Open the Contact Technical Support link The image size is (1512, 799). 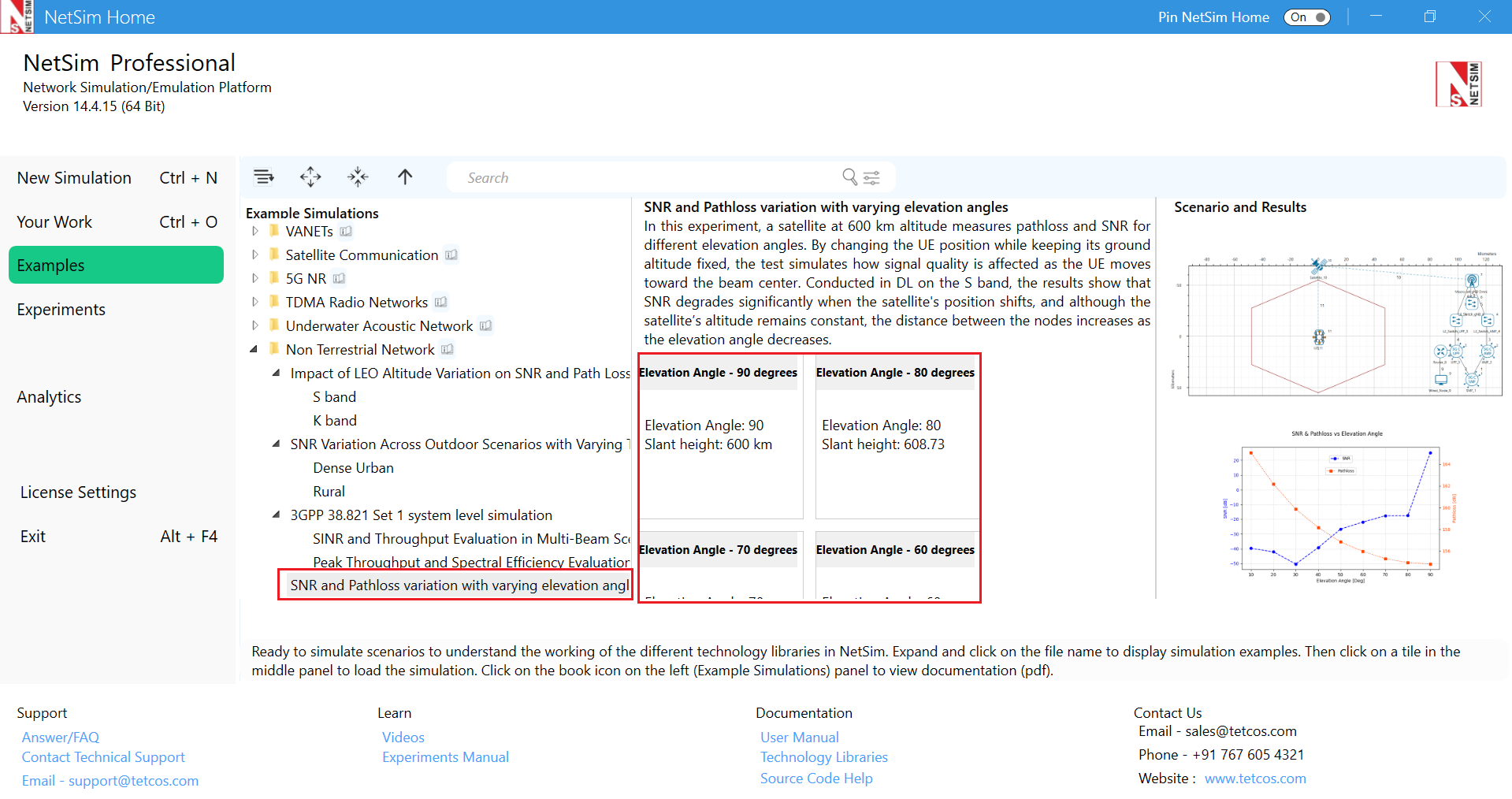[x=103, y=757]
